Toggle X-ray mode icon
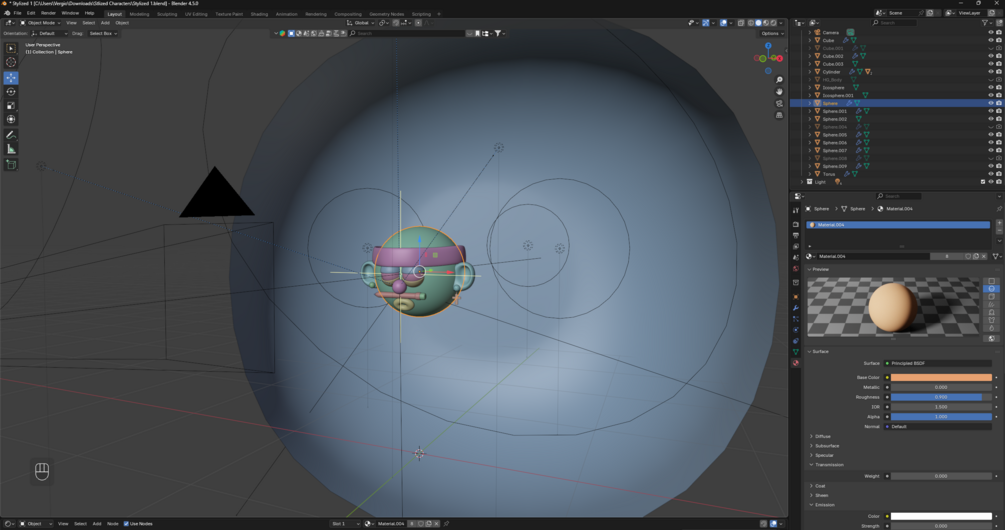1005x530 pixels. 740,23
